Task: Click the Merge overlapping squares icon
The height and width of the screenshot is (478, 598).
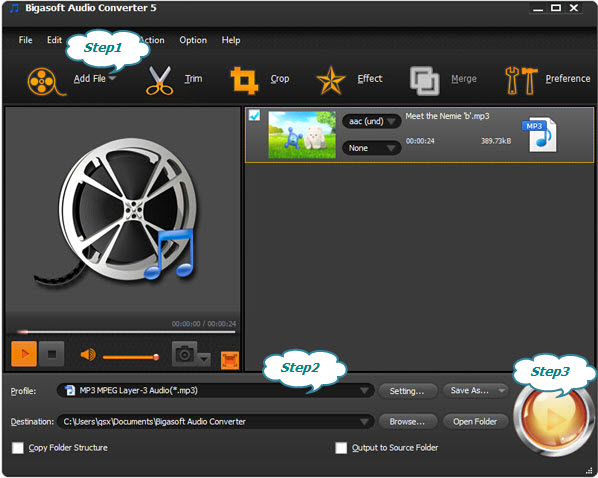Action: (x=424, y=80)
